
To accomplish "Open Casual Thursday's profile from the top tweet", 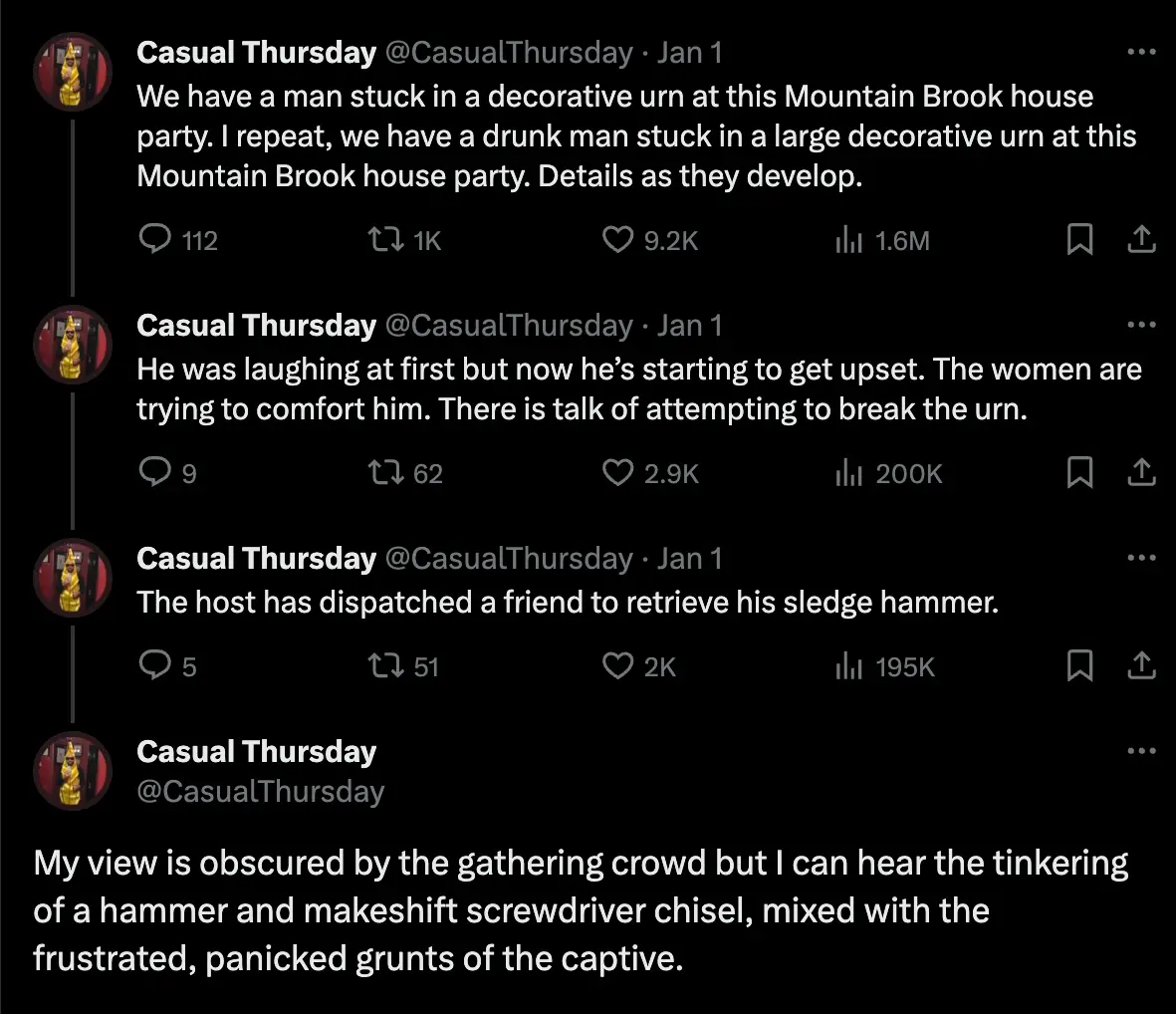I will click(256, 52).
